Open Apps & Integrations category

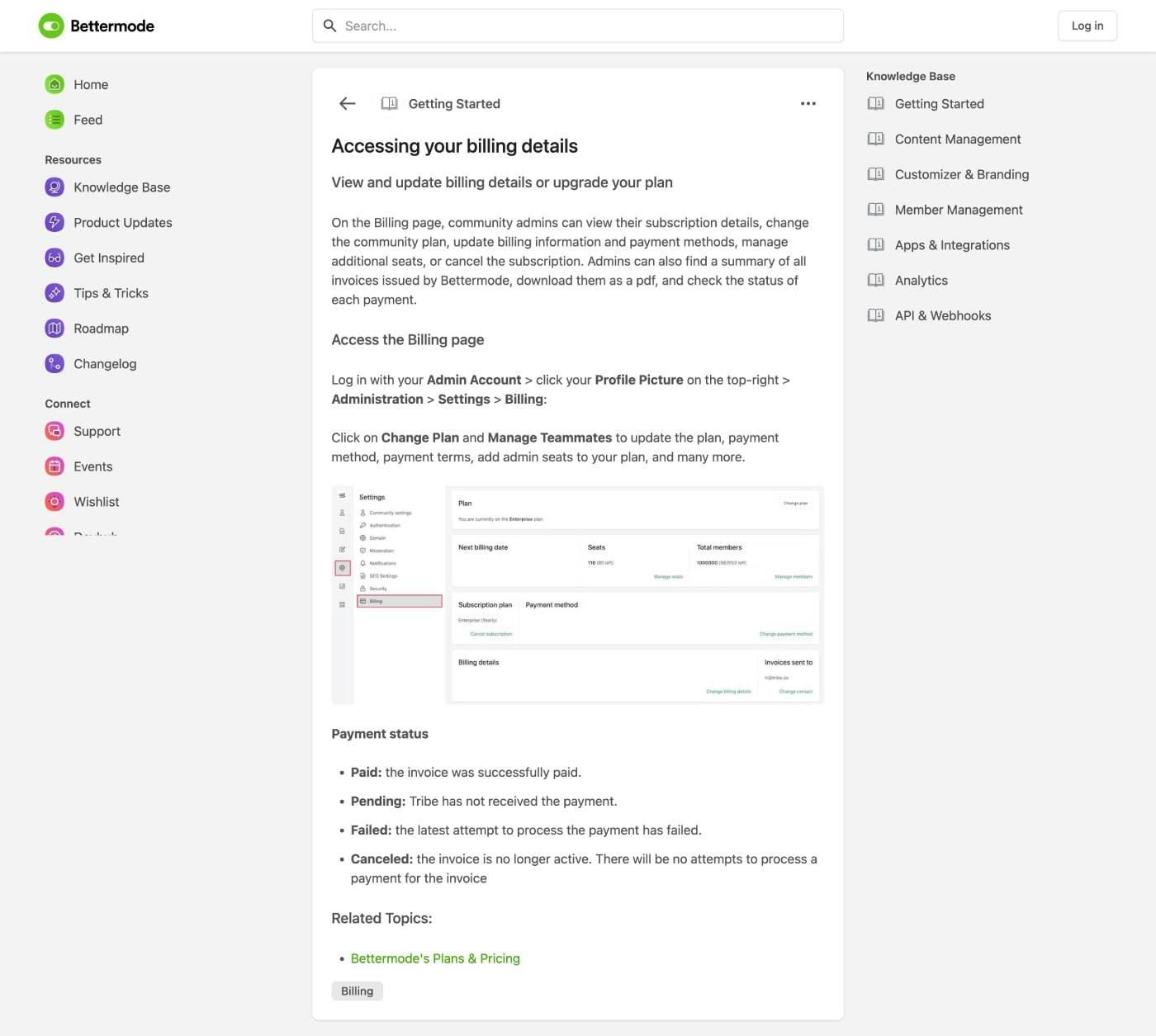click(x=952, y=245)
